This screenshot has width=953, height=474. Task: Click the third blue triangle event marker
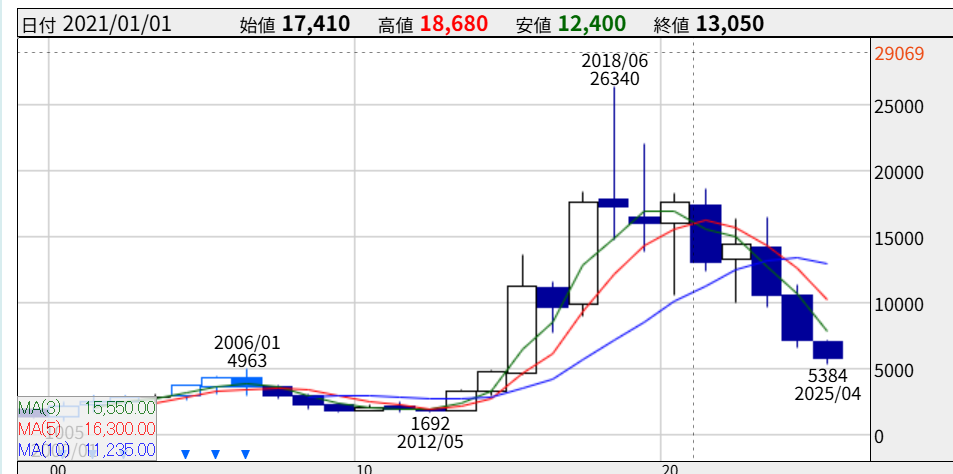(246, 454)
